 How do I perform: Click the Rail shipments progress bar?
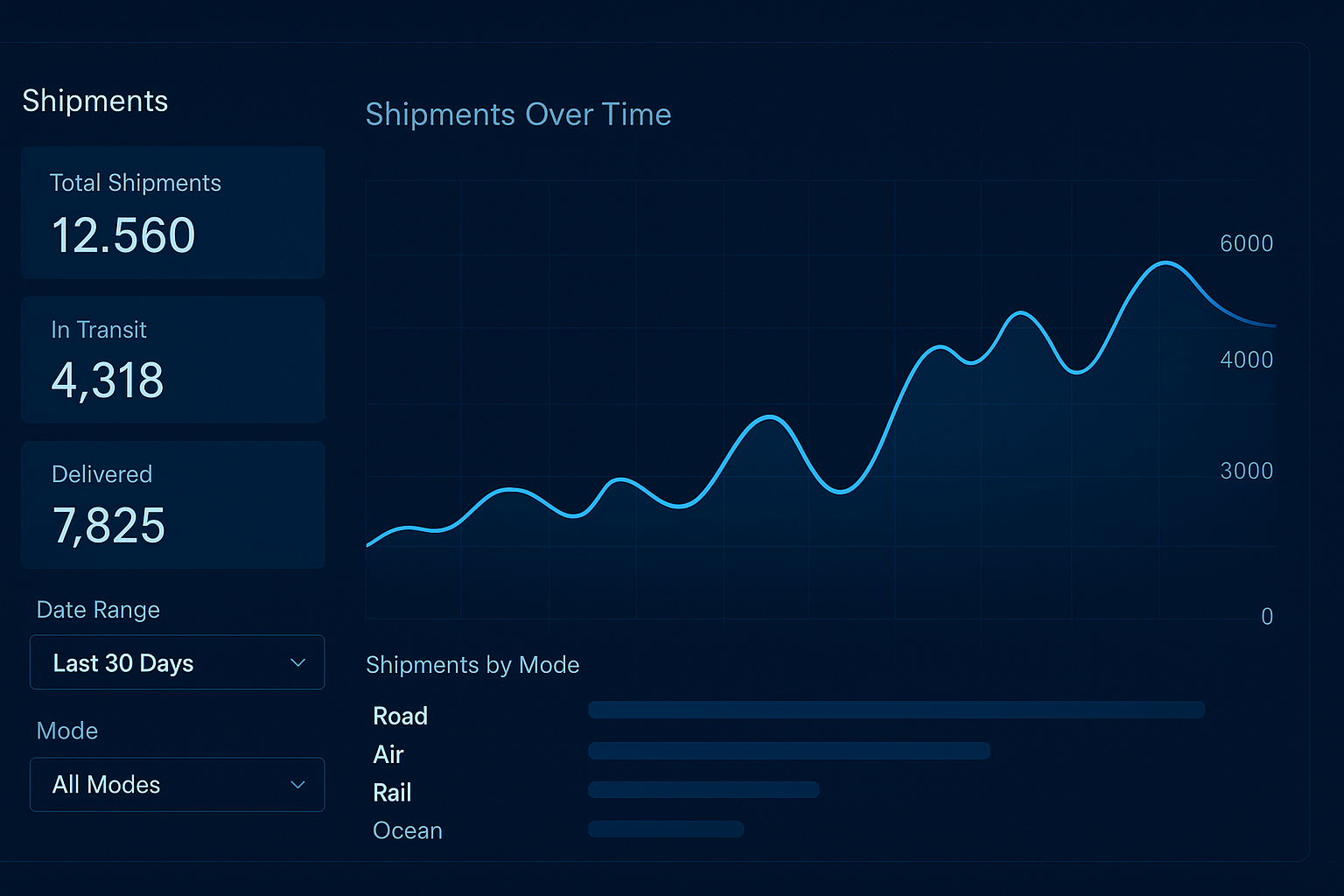pos(703,790)
